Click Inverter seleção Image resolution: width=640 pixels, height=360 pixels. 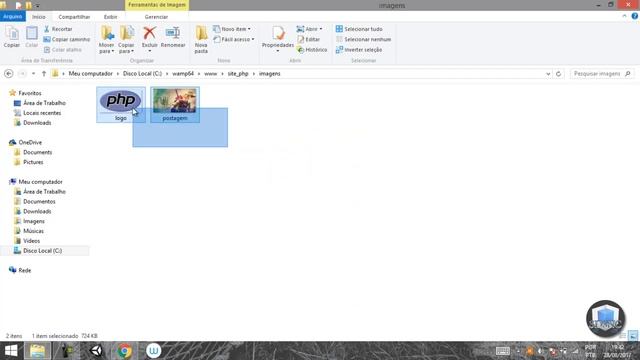coord(359,49)
